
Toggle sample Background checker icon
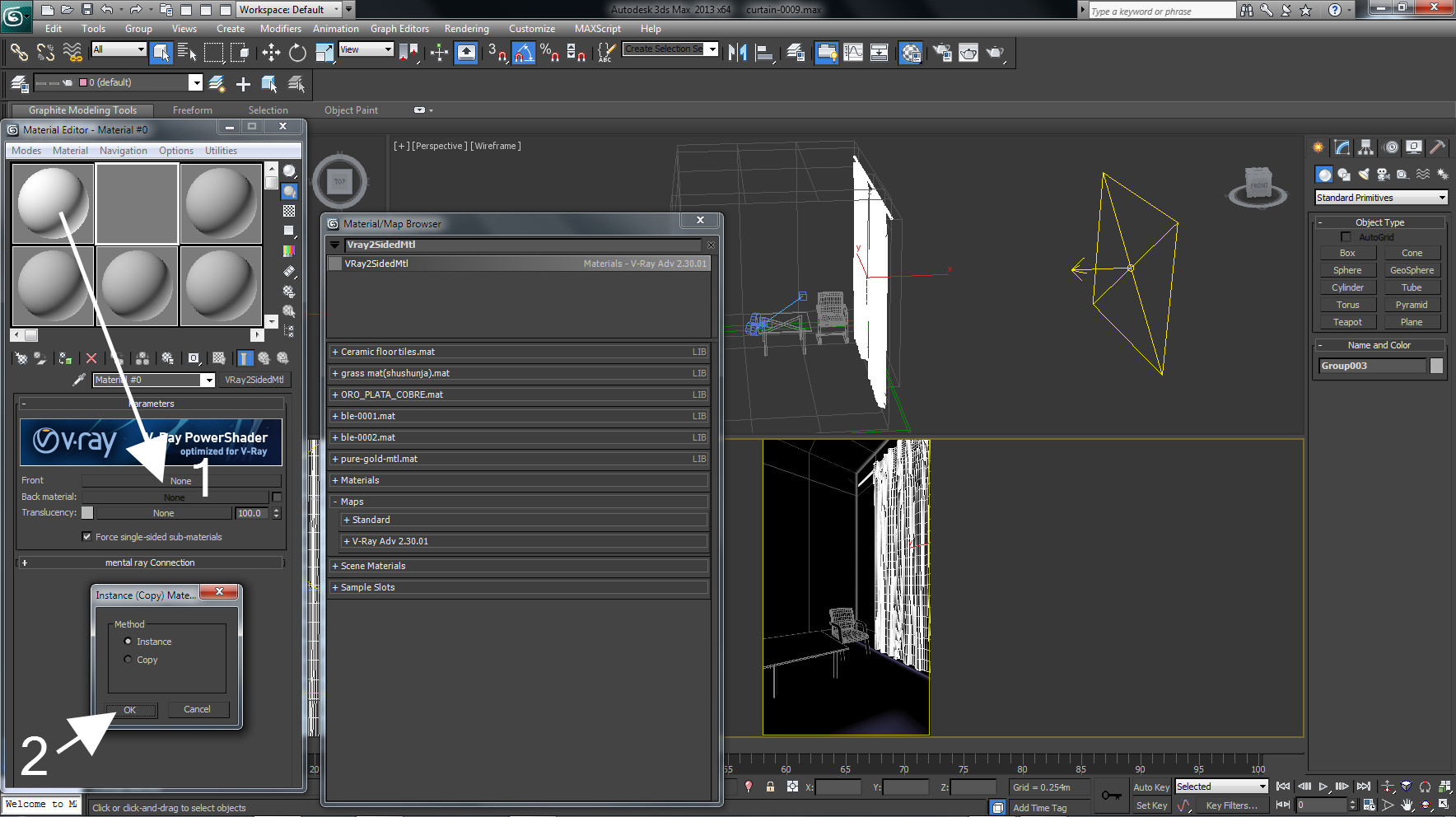coord(289,211)
